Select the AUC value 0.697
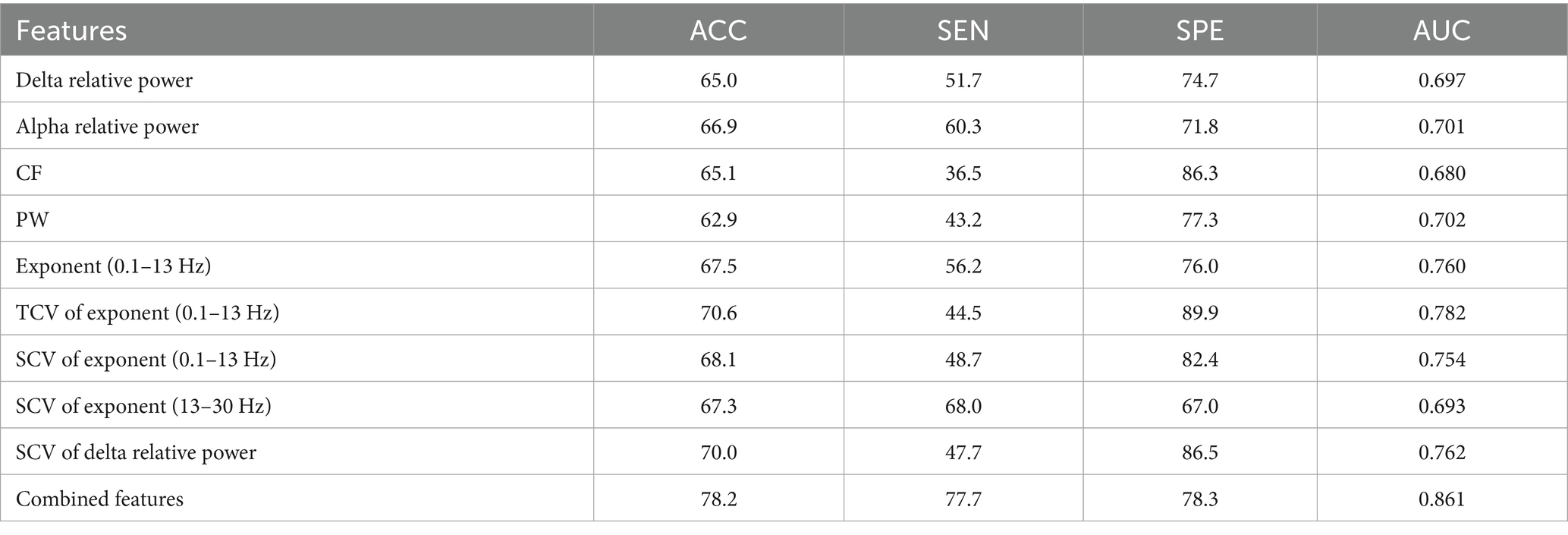This screenshot has height=535, width=1568. (x=1441, y=80)
